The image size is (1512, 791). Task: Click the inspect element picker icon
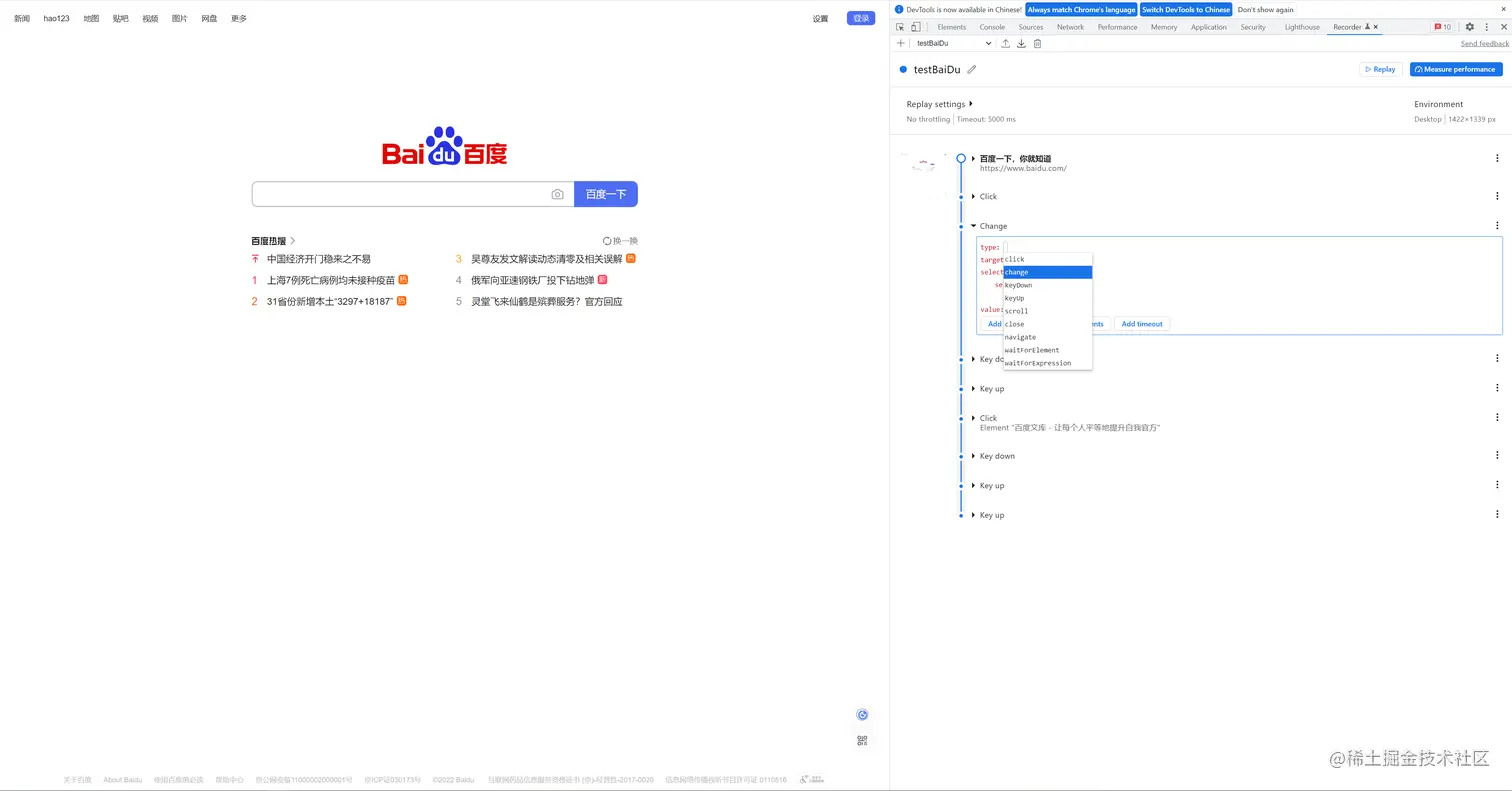click(x=900, y=27)
